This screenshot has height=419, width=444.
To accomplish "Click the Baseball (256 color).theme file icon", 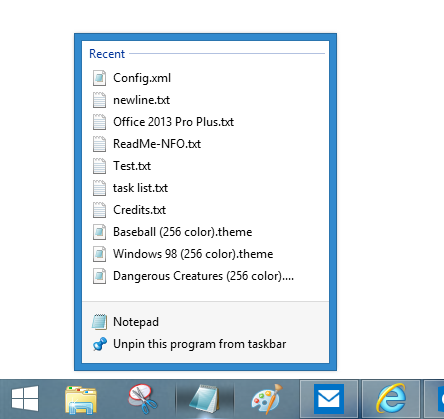I will point(99,232).
